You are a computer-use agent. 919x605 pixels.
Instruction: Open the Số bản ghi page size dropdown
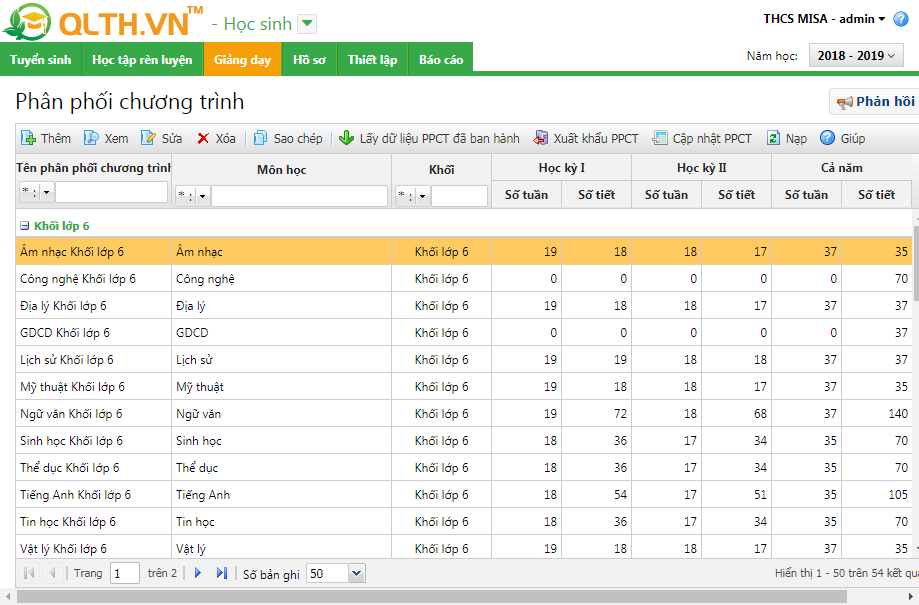[x=357, y=573]
